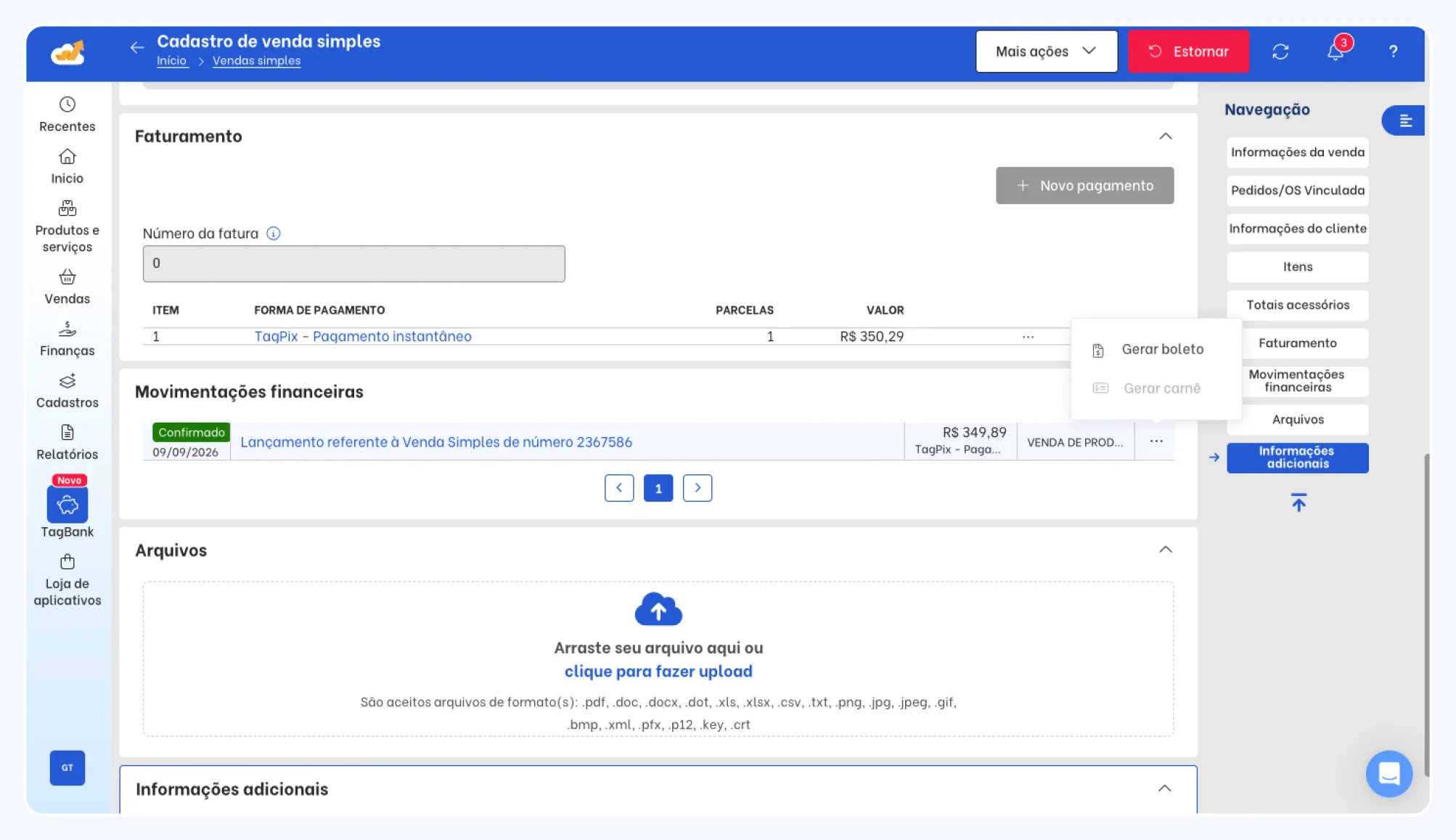This screenshot has width=1456, height=840.
Task: Click the back arrow in header
Action: pos(137,48)
